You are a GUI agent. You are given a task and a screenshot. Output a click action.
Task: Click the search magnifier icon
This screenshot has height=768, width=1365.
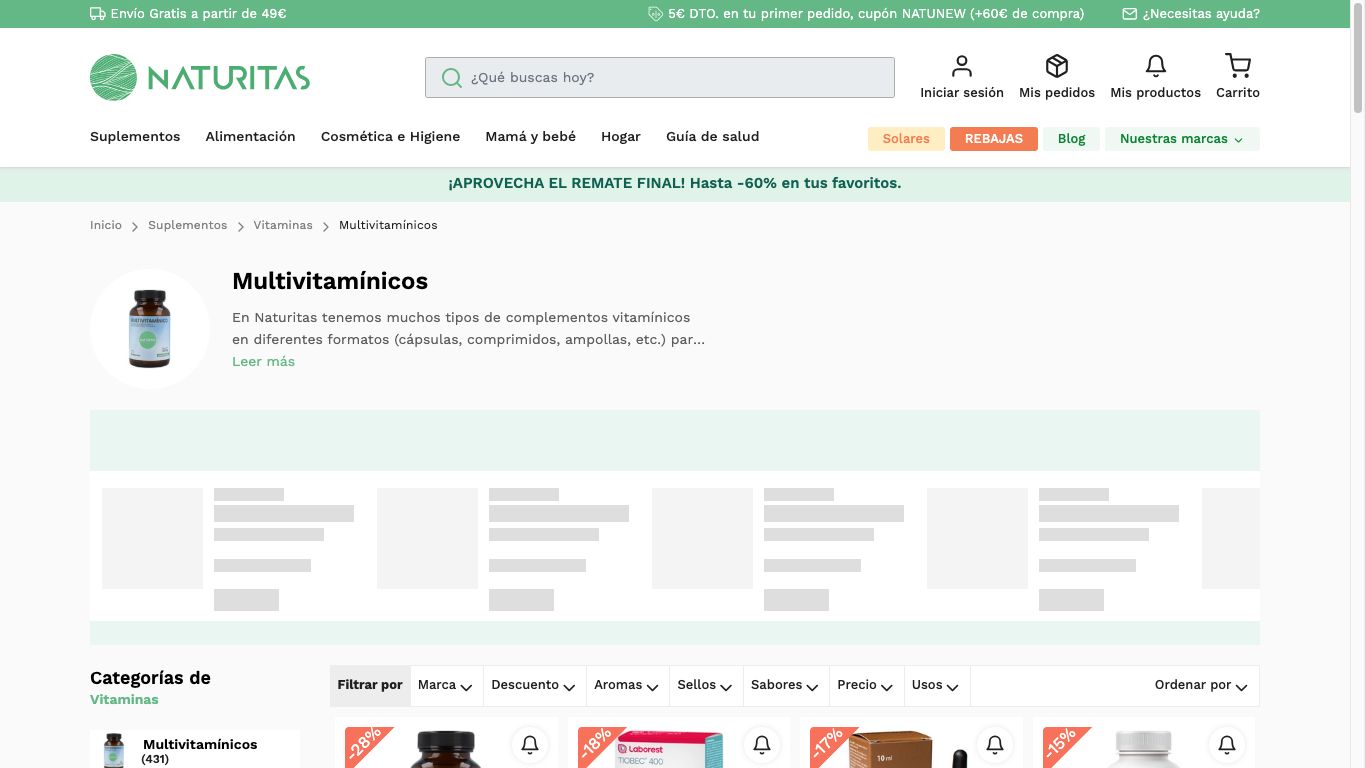point(452,78)
